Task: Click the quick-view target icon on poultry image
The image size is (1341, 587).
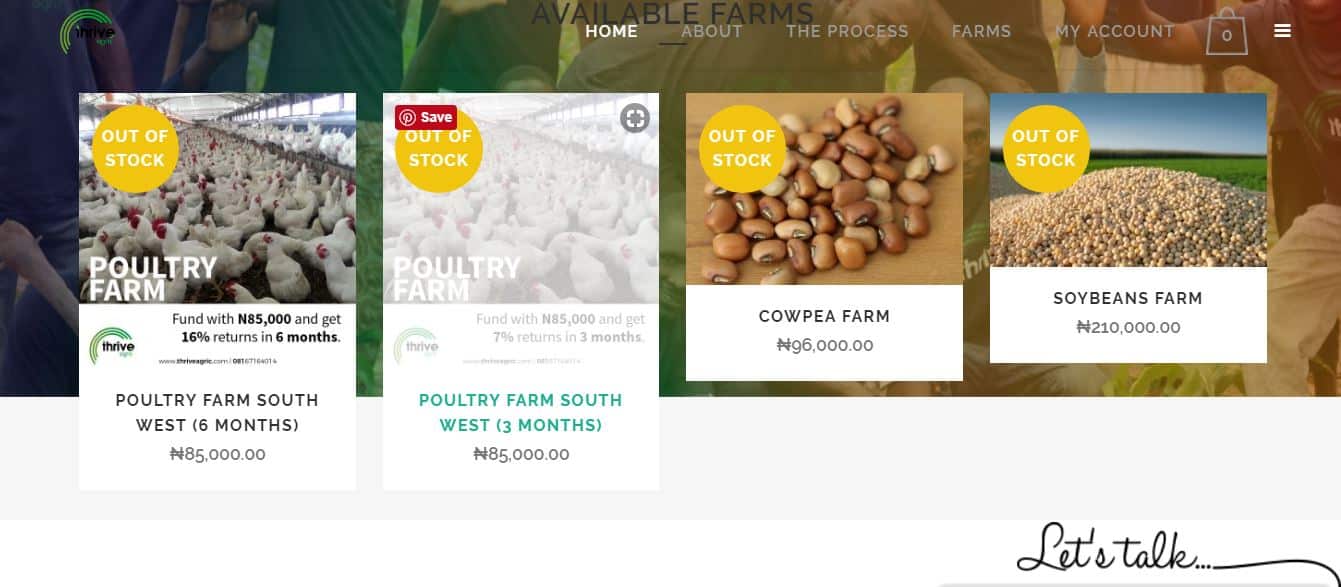Action: pos(635,118)
